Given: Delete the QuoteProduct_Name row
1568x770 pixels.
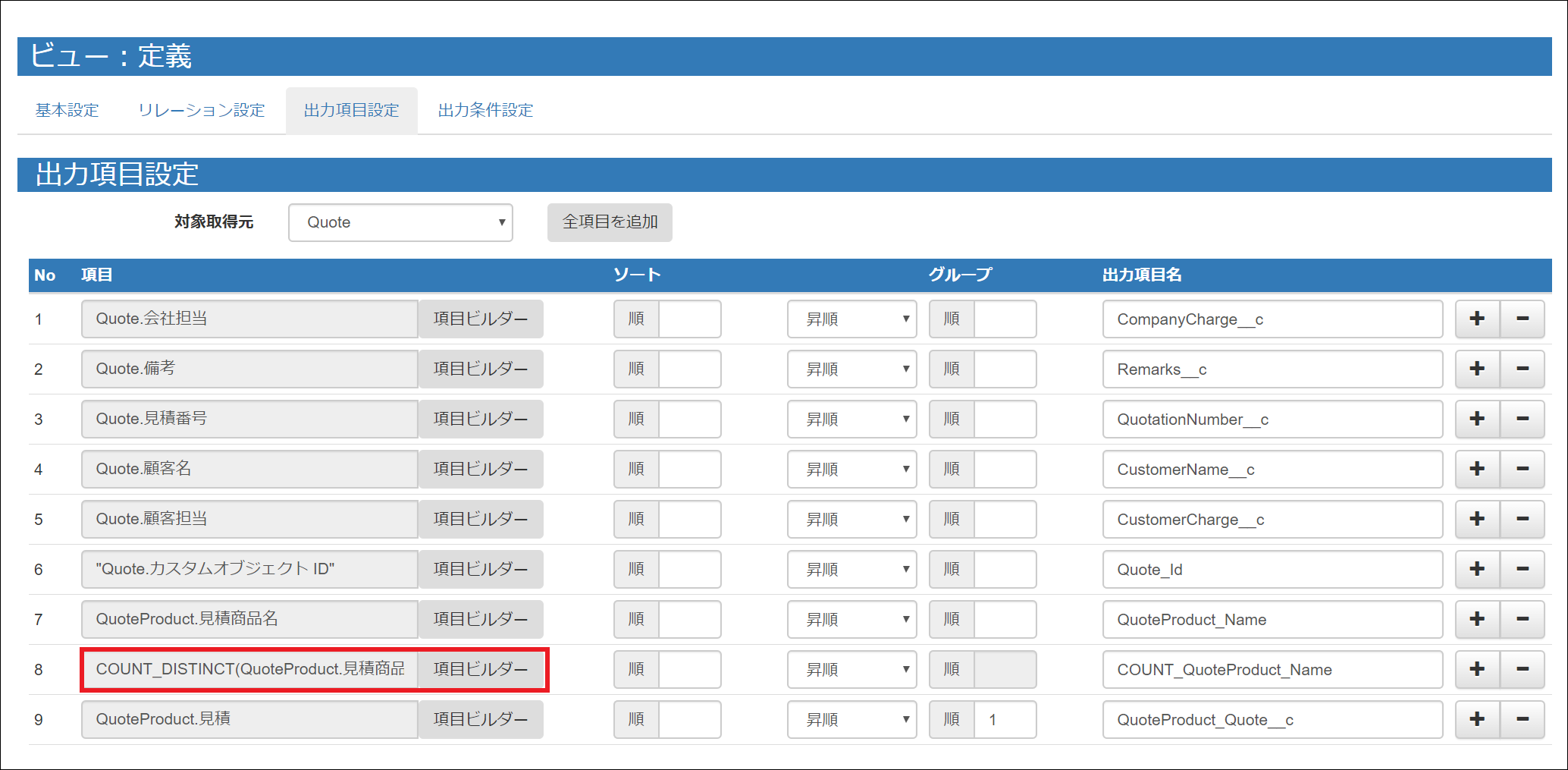Looking at the screenshot, I should [x=1523, y=619].
